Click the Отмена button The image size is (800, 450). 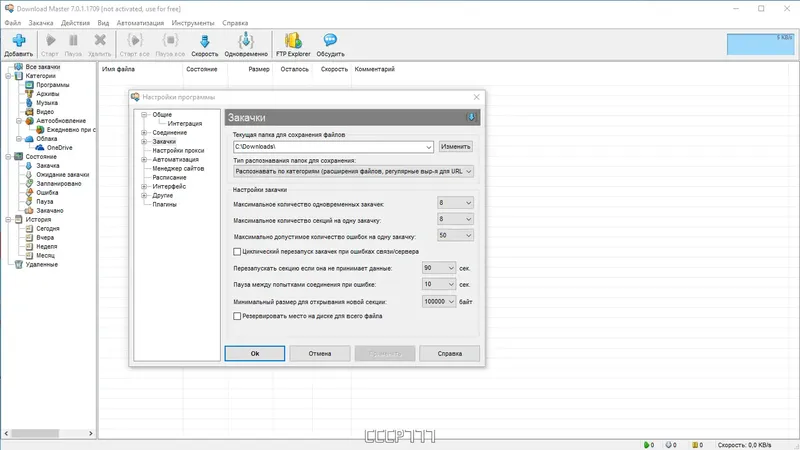click(320, 354)
